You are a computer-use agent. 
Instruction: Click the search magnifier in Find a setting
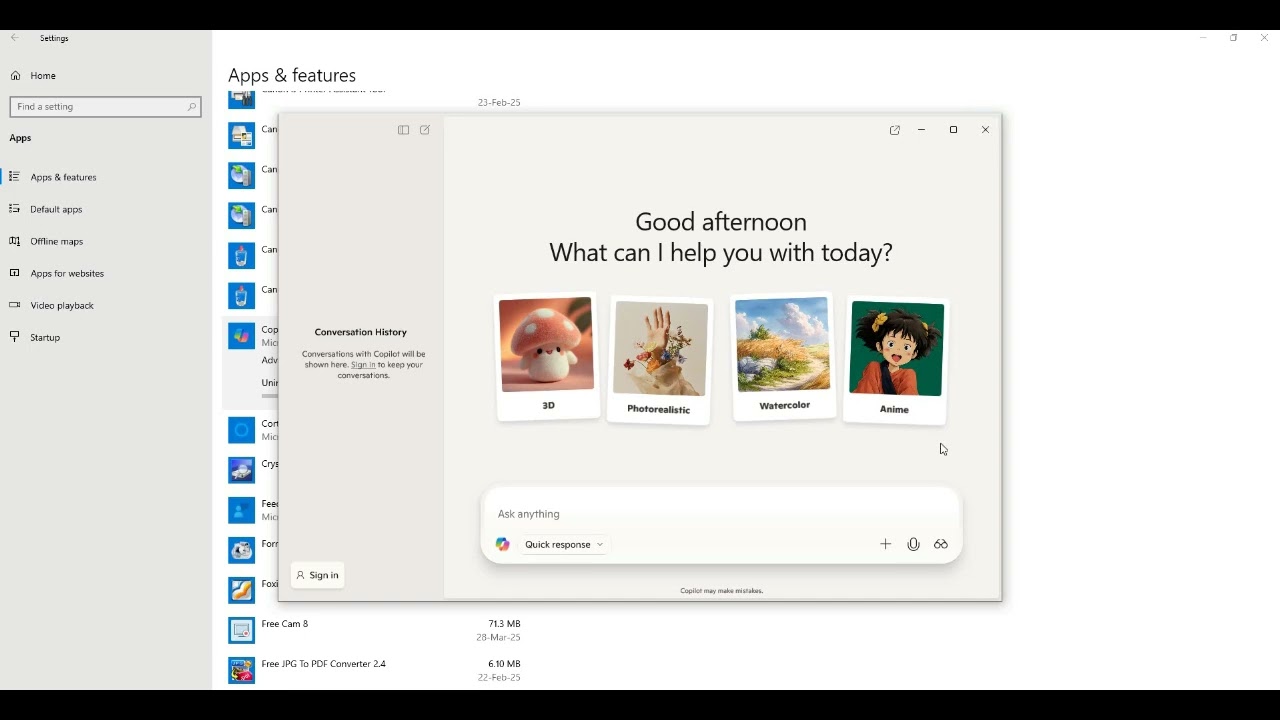[192, 106]
